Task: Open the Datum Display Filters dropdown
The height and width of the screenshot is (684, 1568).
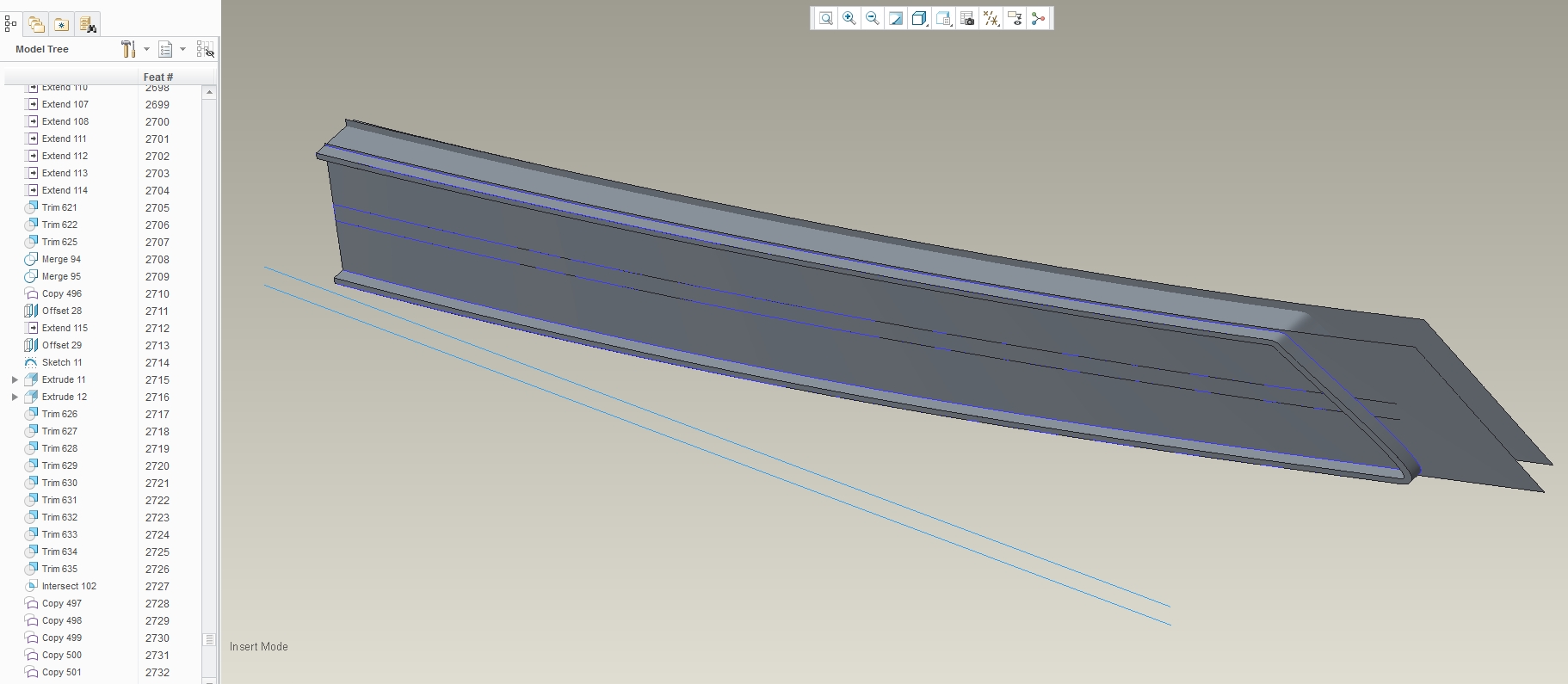Action: 991,18
